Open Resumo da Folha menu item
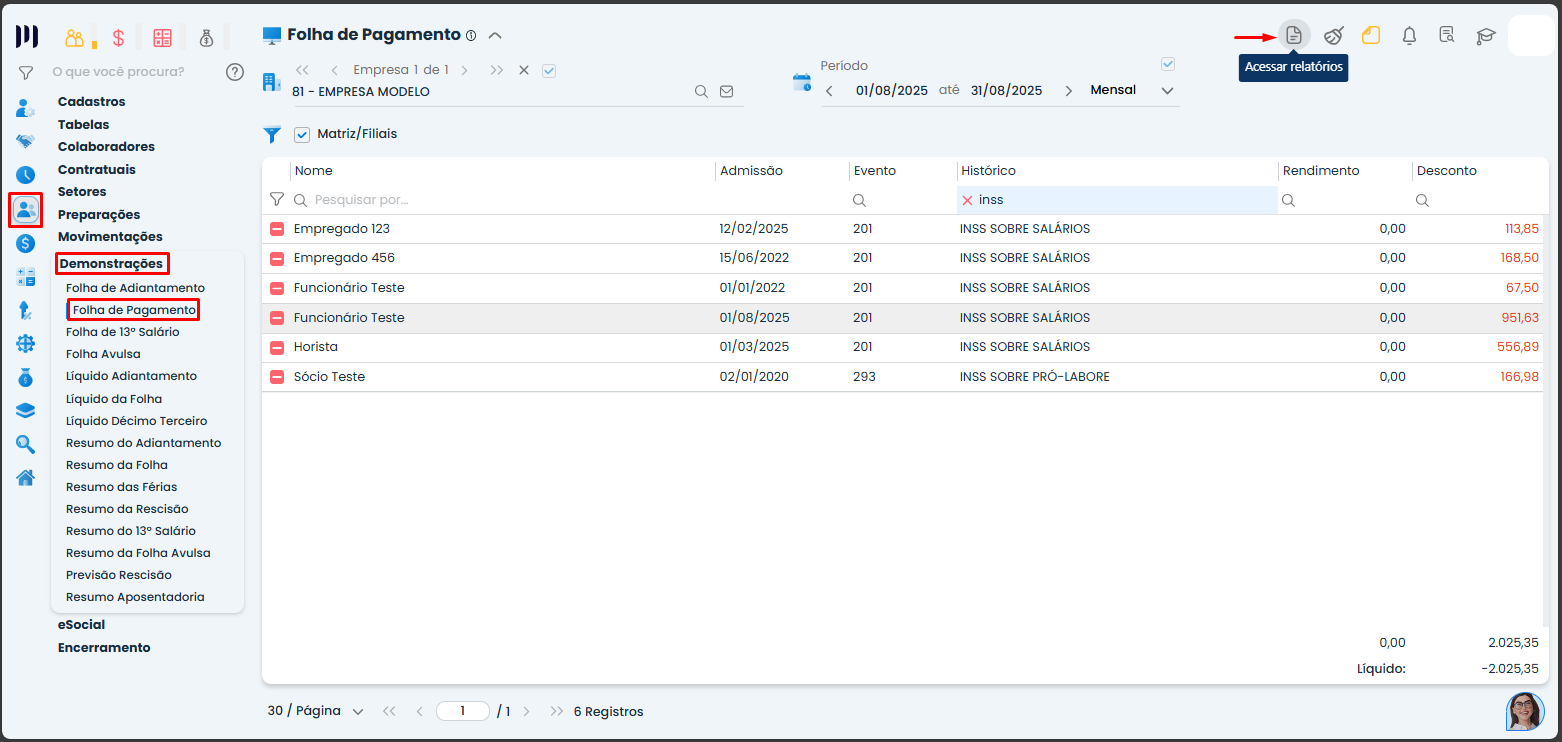1562x742 pixels. pyautogui.click(x=117, y=465)
